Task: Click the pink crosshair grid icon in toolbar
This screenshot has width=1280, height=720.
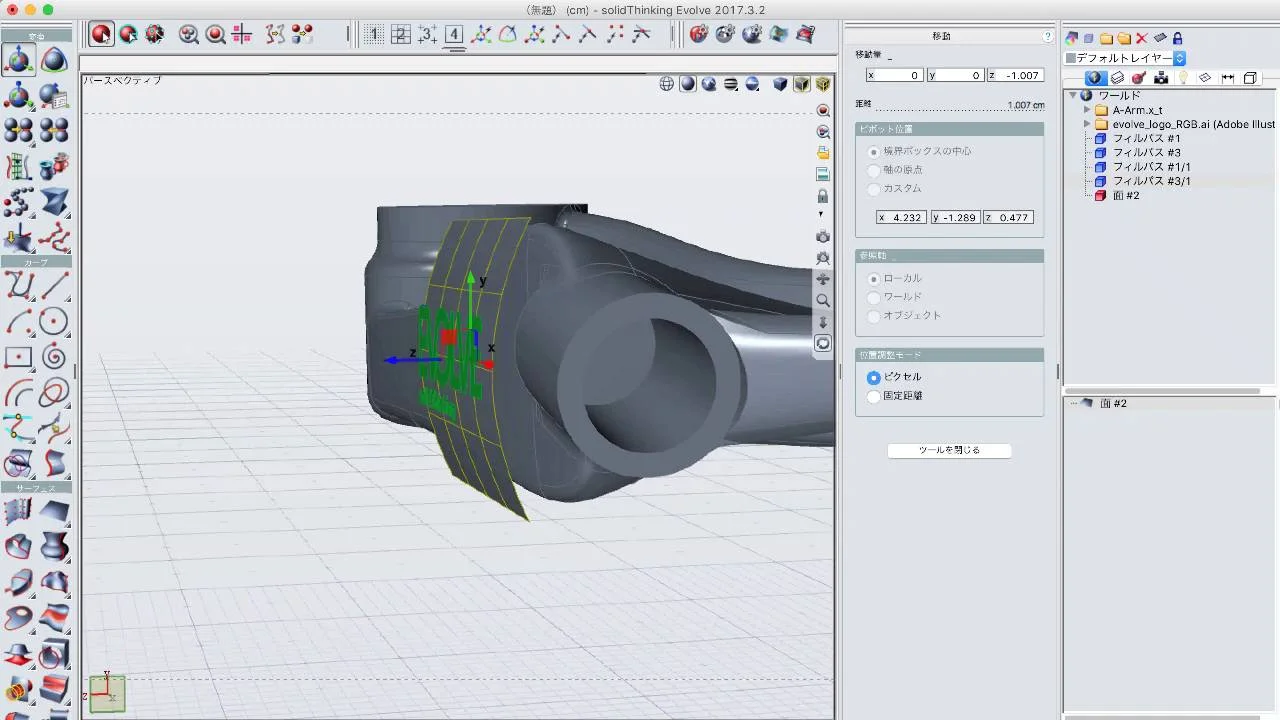Action: pyautogui.click(x=242, y=34)
